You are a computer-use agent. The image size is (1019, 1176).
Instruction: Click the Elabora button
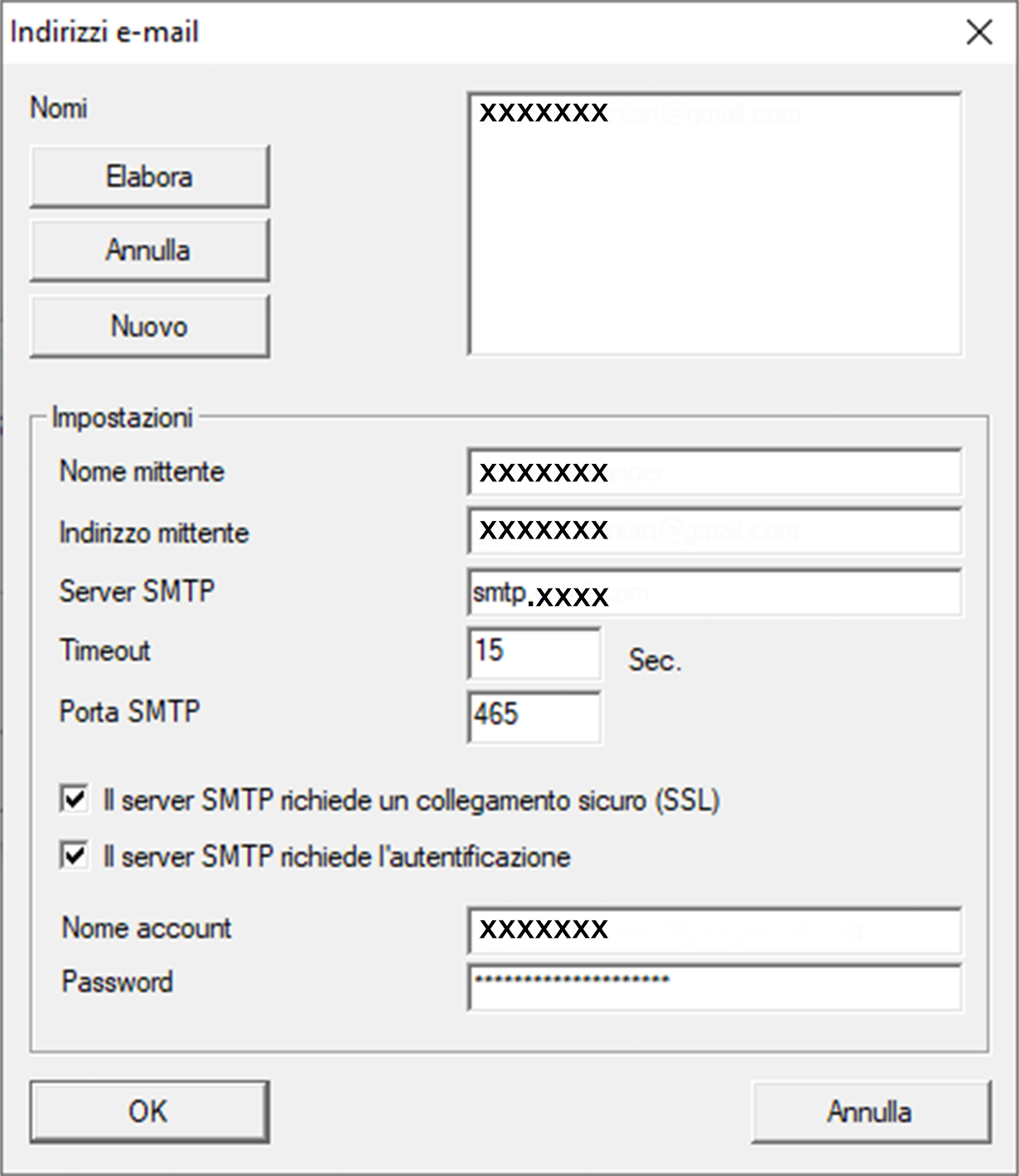pyautogui.click(x=149, y=176)
